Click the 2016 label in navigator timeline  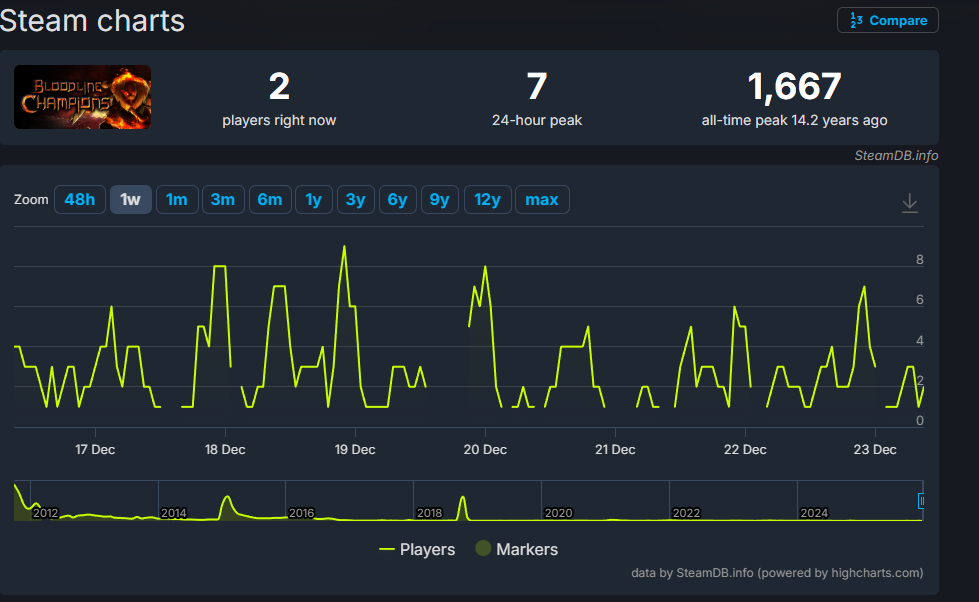coord(302,513)
